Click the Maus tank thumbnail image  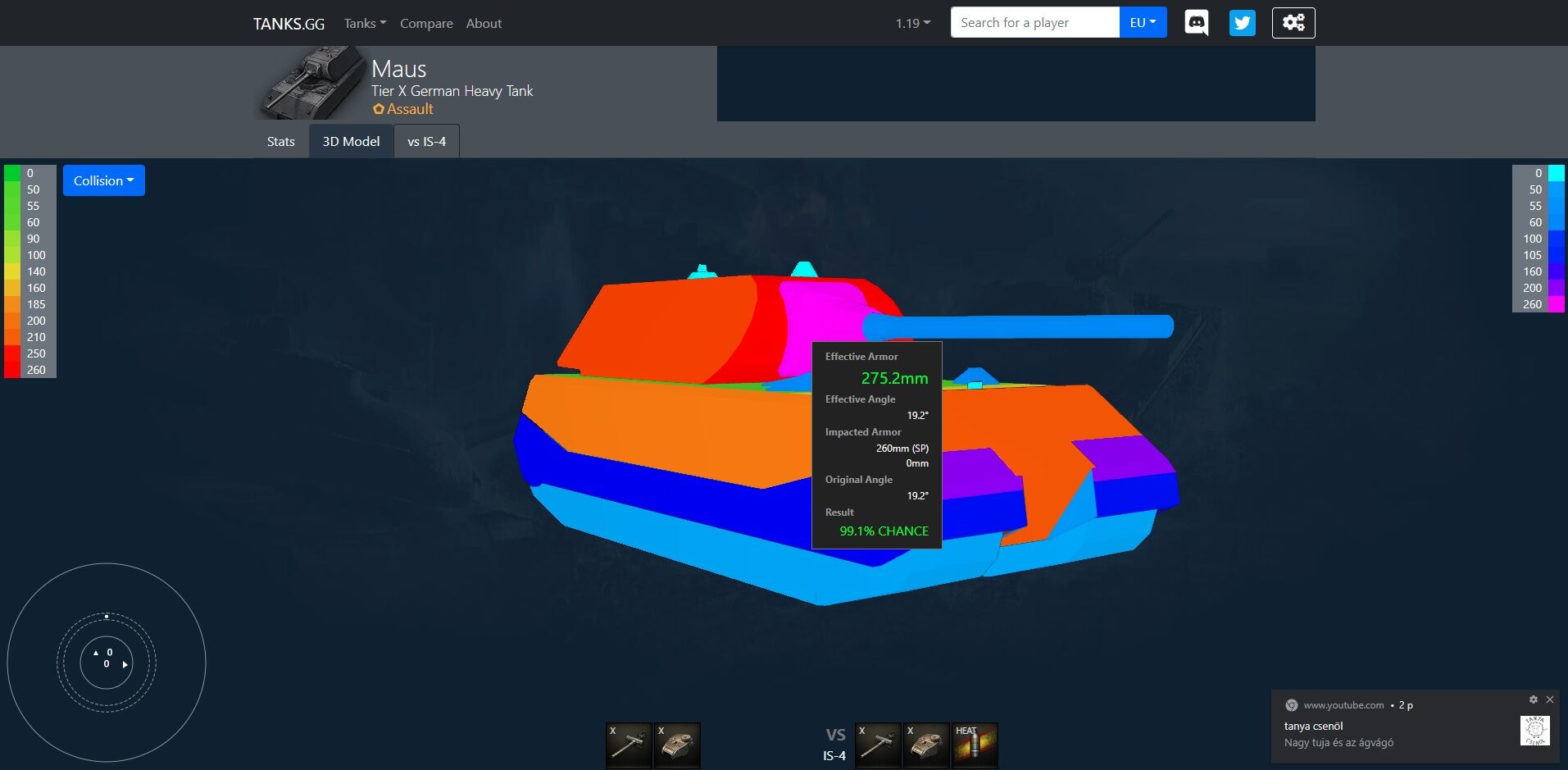click(311, 83)
